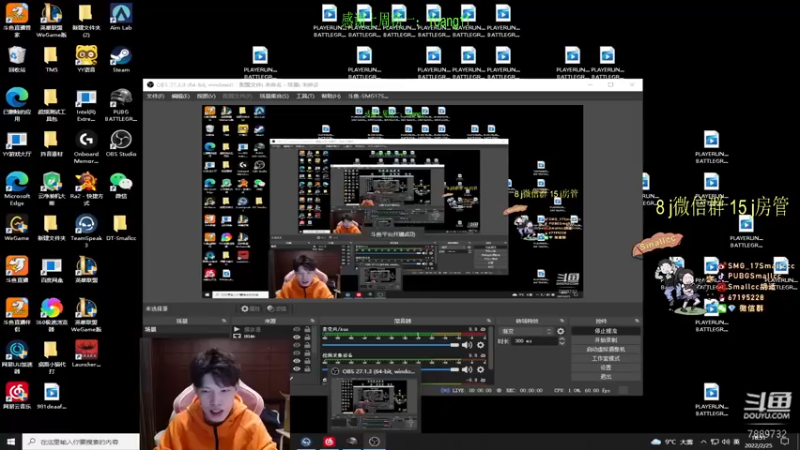
Task: Open the 视图(V) menu in OBS
Action: click(x=206, y=96)
